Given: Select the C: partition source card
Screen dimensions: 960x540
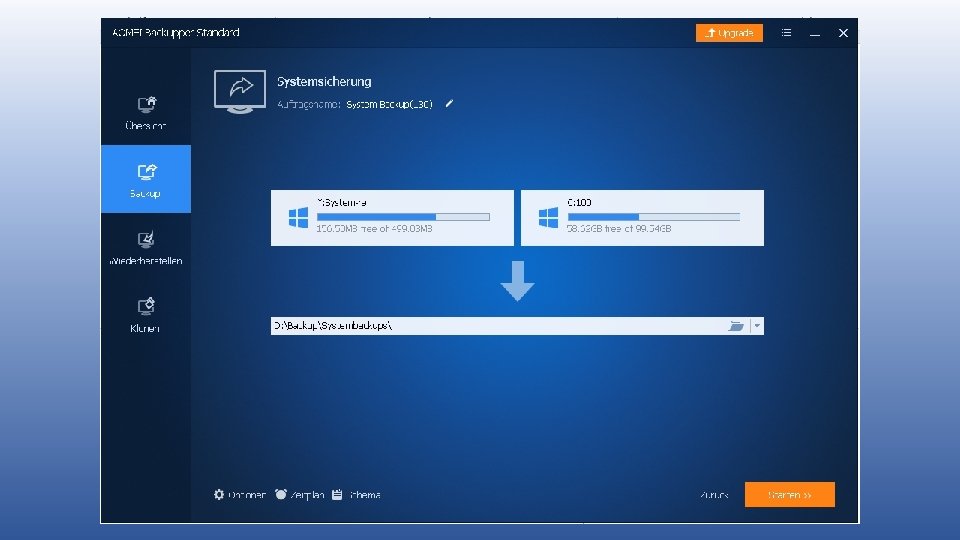Looking at the screenshot, I should coord(642,218).
